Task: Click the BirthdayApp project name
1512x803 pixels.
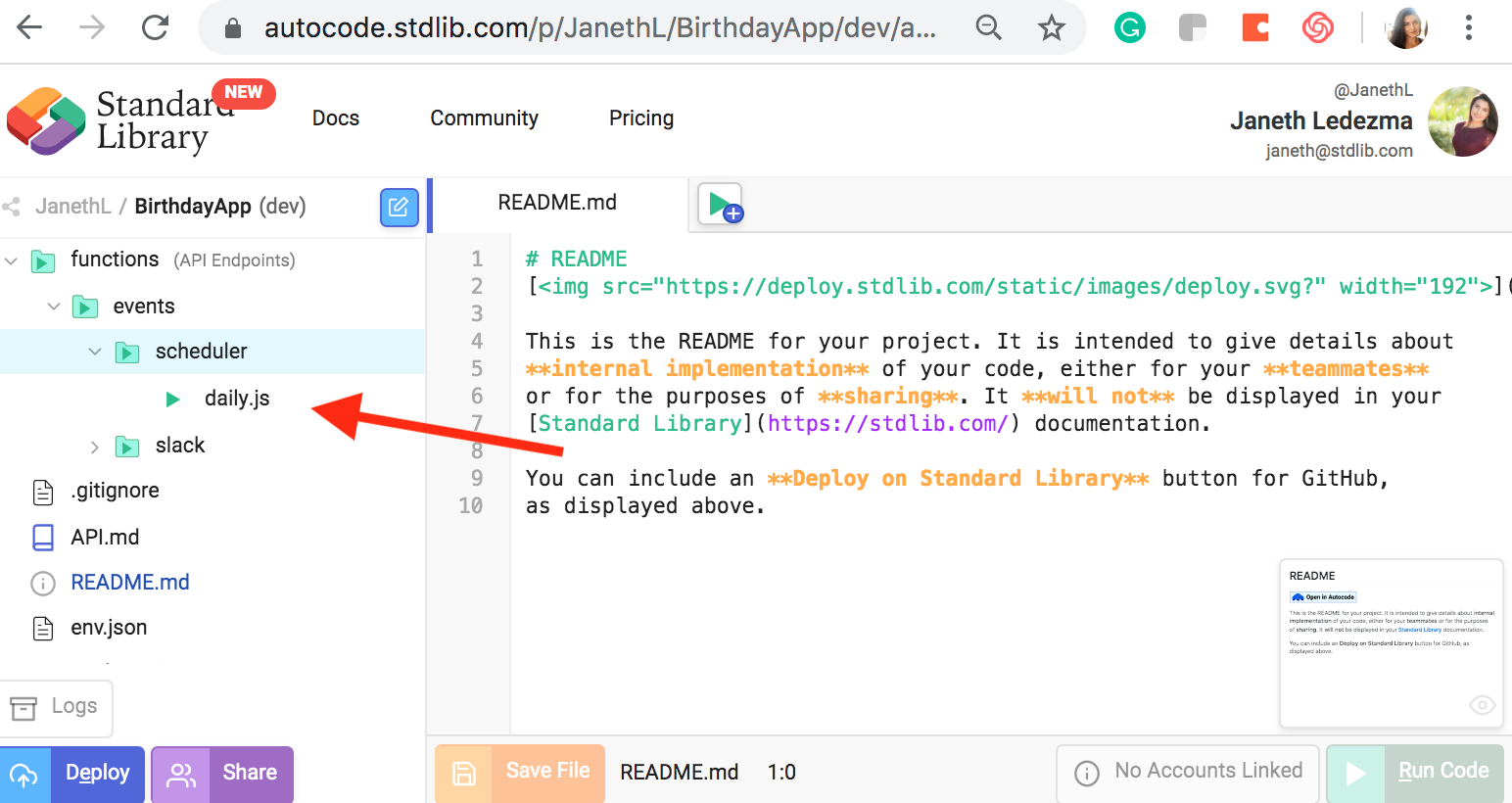Action: pyautogui.click(x=193, y=207)
